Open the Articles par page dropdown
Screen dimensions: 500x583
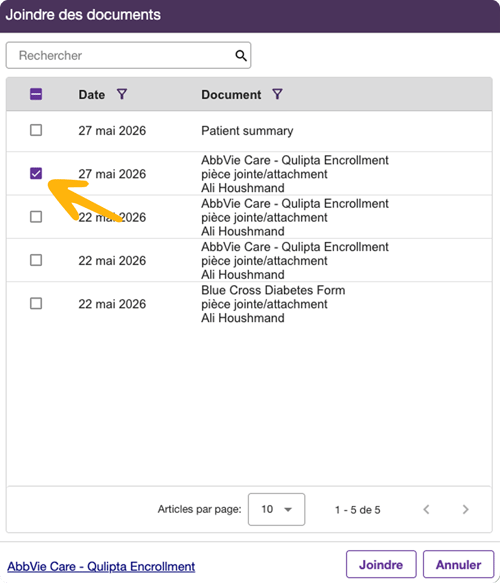click(276, 509)
